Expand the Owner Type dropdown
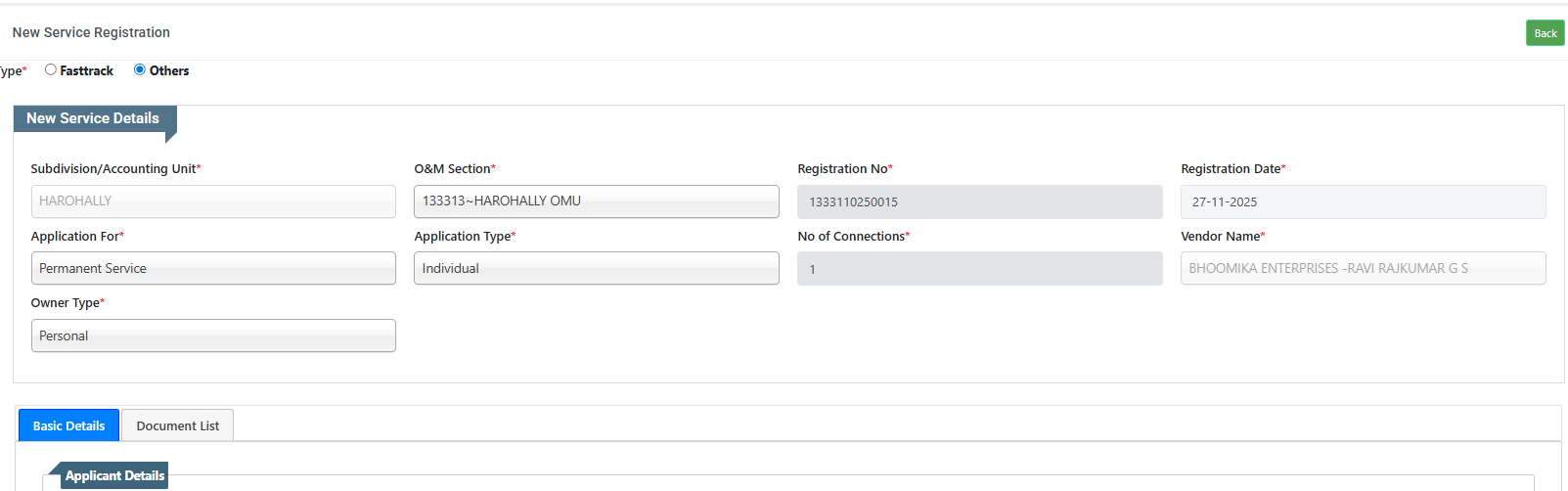This screenshot has width=1568, height=491. [213, 335]
